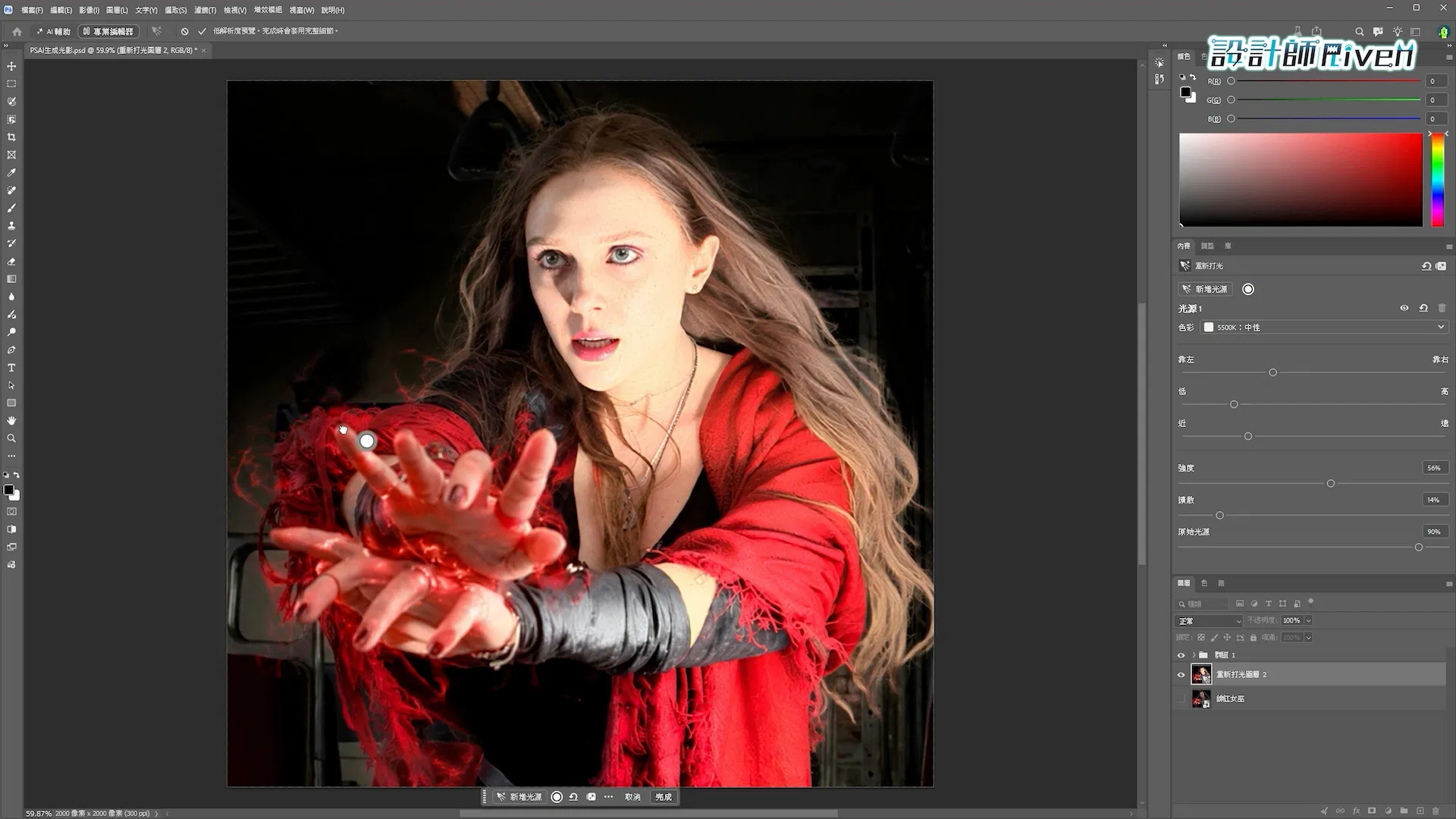1456x819 pixels.
Task: Toggle visibility of 群組 1 layer
Action: pyautogui.click(x=1181, y=655)
